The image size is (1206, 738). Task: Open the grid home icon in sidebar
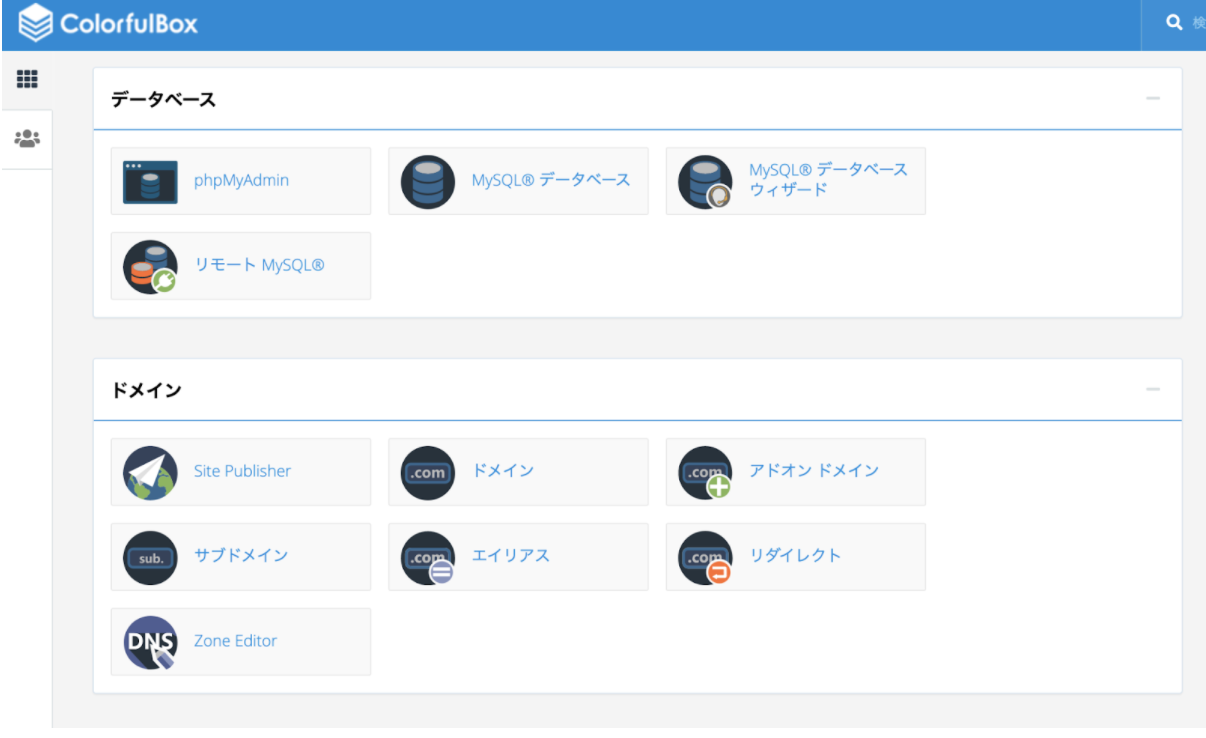[27, 78]
